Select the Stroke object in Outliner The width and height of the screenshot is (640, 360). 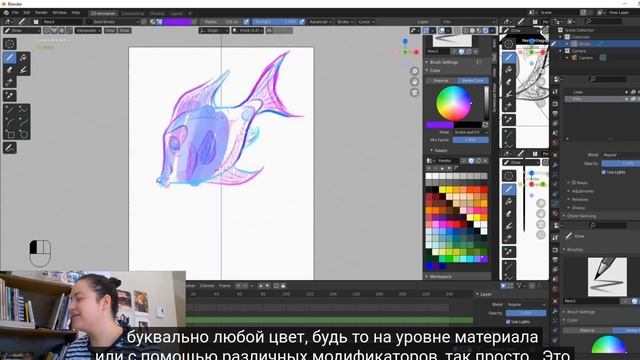[584, 44]
